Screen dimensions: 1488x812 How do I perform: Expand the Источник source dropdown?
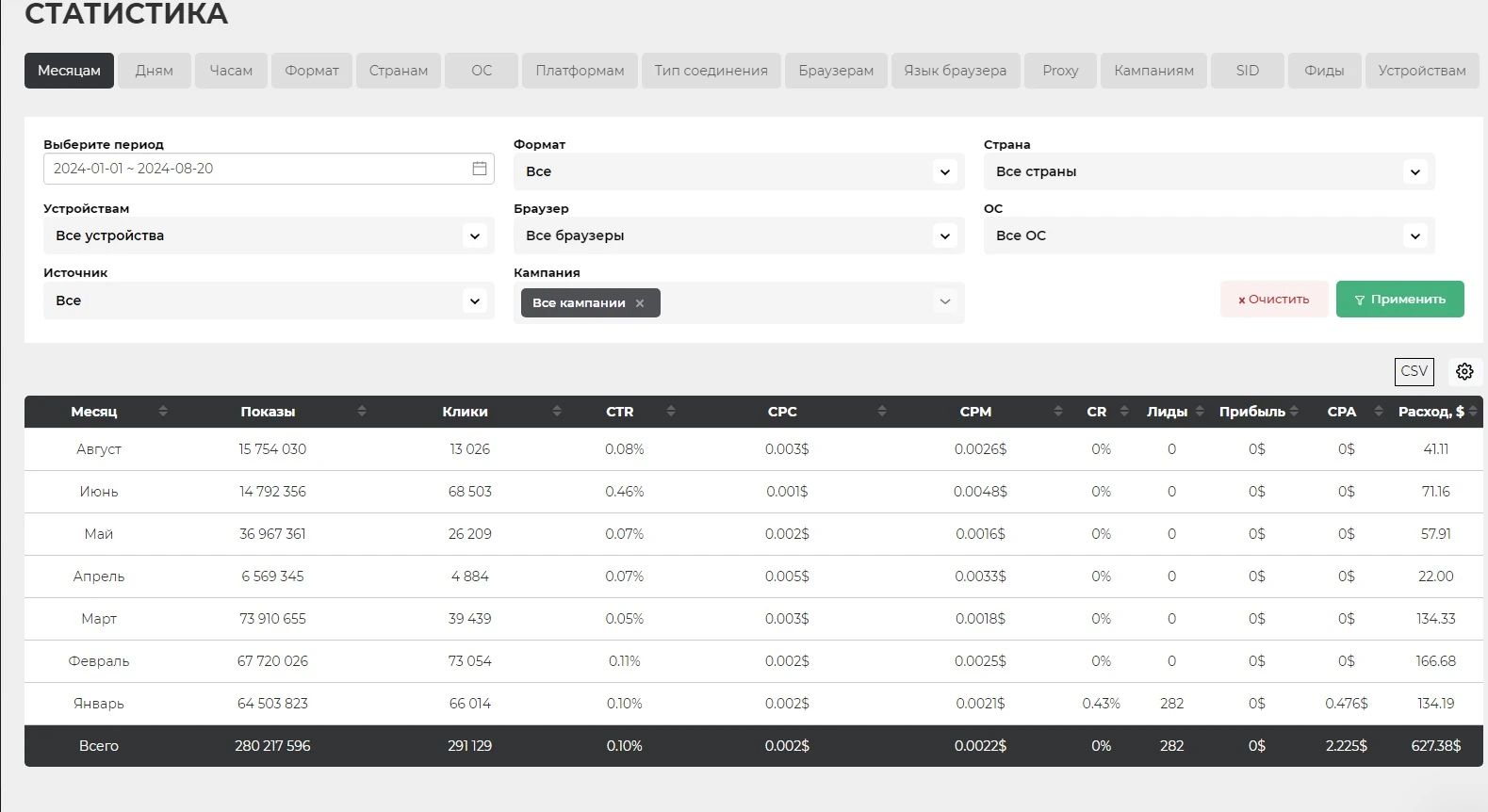[269, 300]
